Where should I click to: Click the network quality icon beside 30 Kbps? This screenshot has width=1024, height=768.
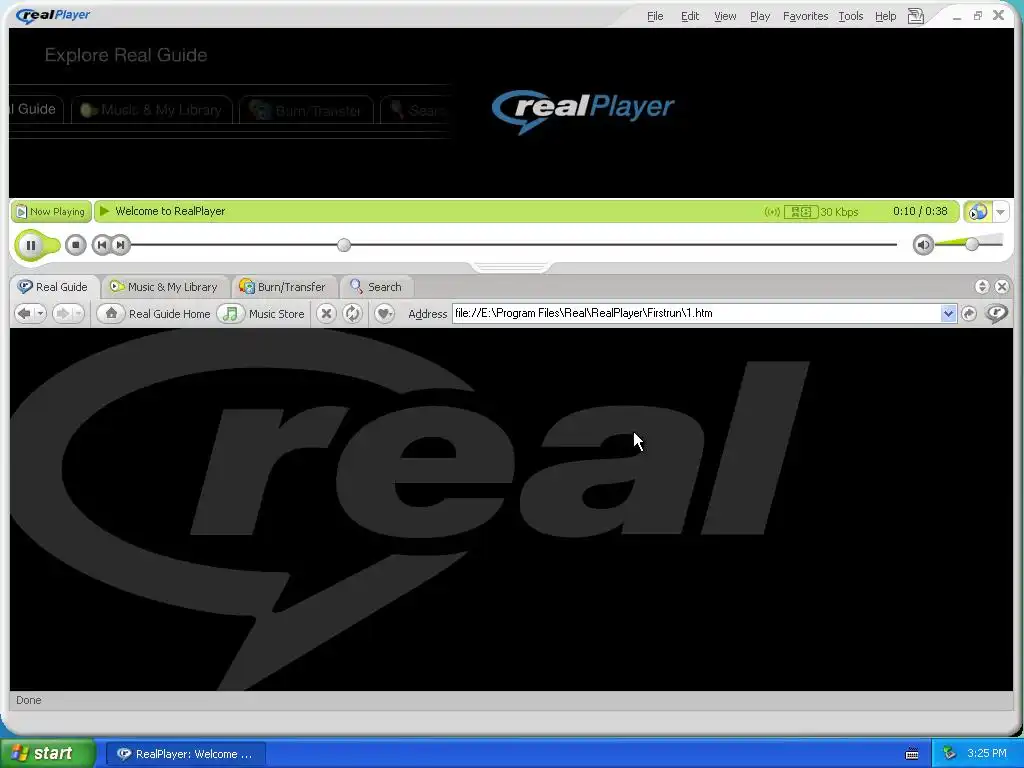[x=801, y=212]
